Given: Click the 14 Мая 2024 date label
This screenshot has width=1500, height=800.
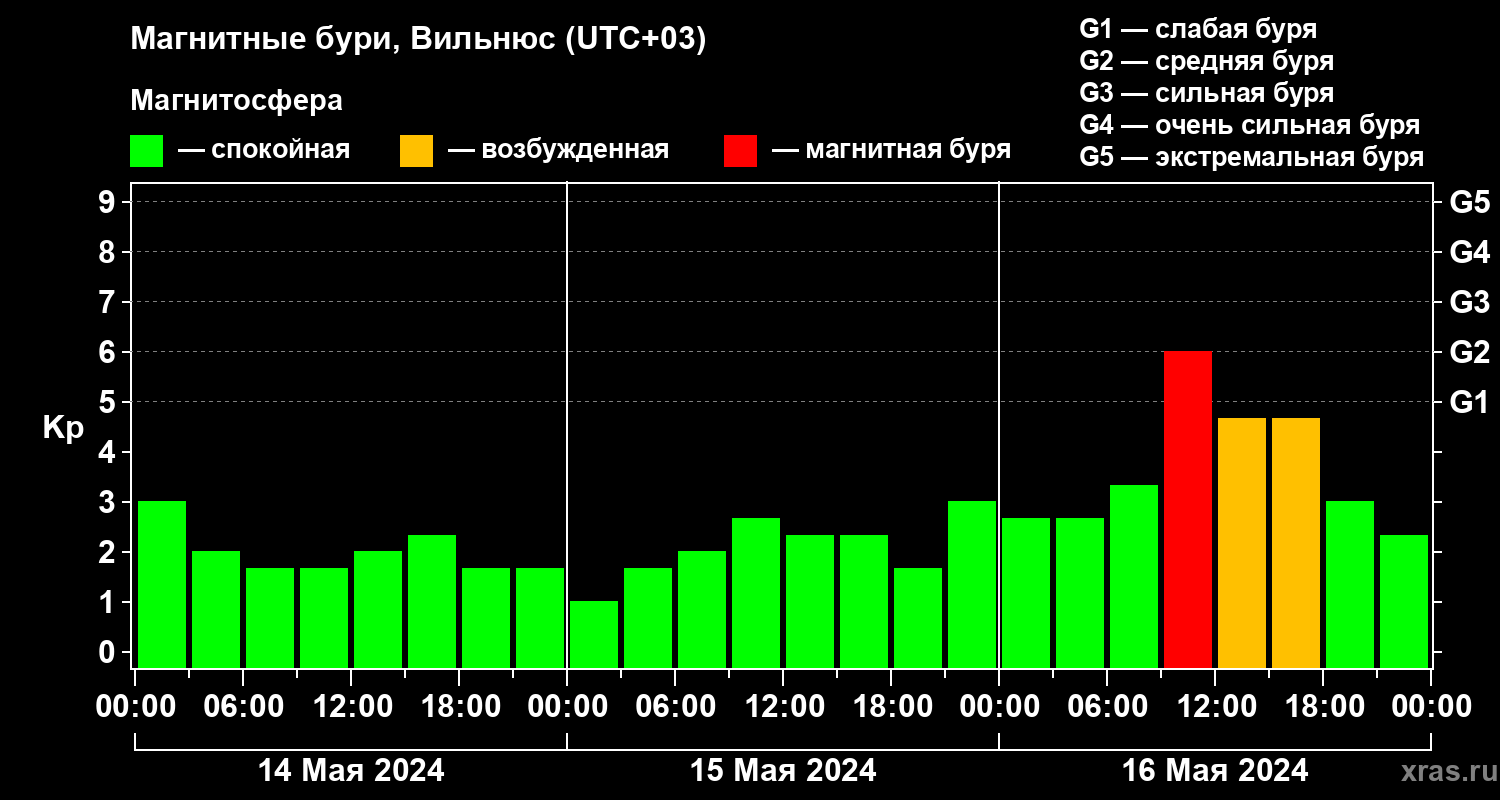Looking at the screenshot, I should pyautogui.click(x=351, y=770).
